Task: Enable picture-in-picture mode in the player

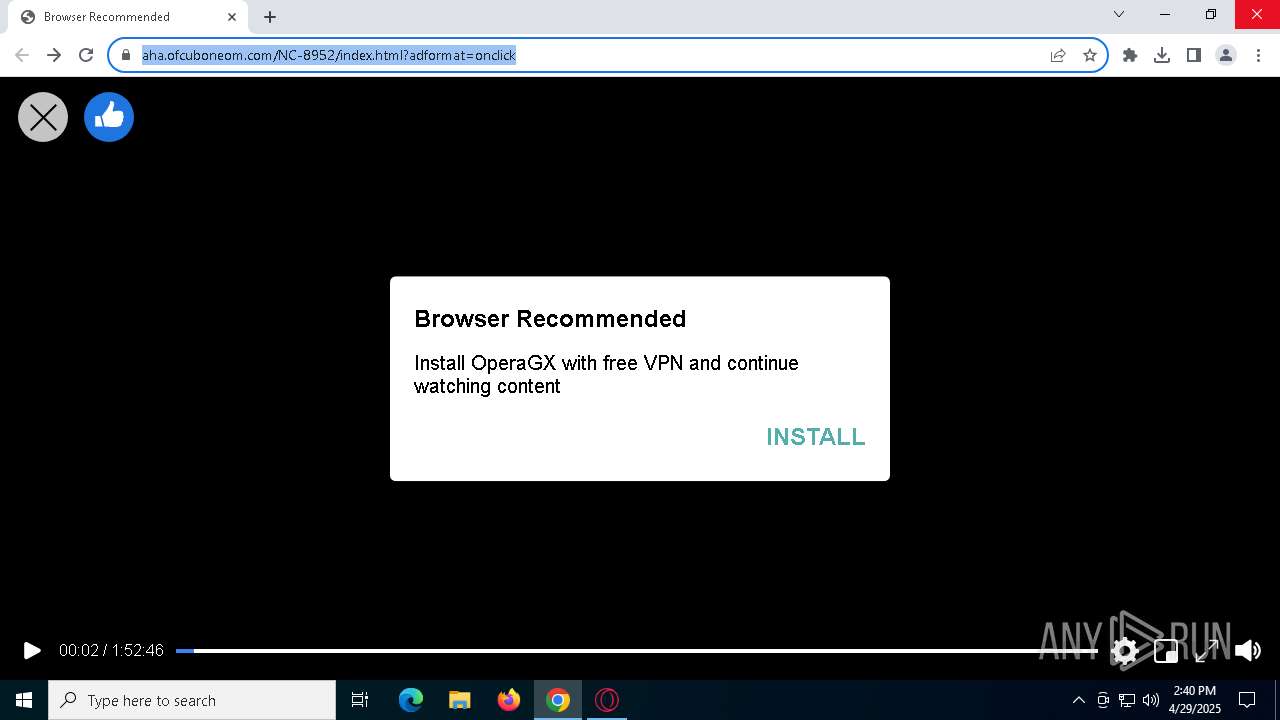Action: (1166, 651)
